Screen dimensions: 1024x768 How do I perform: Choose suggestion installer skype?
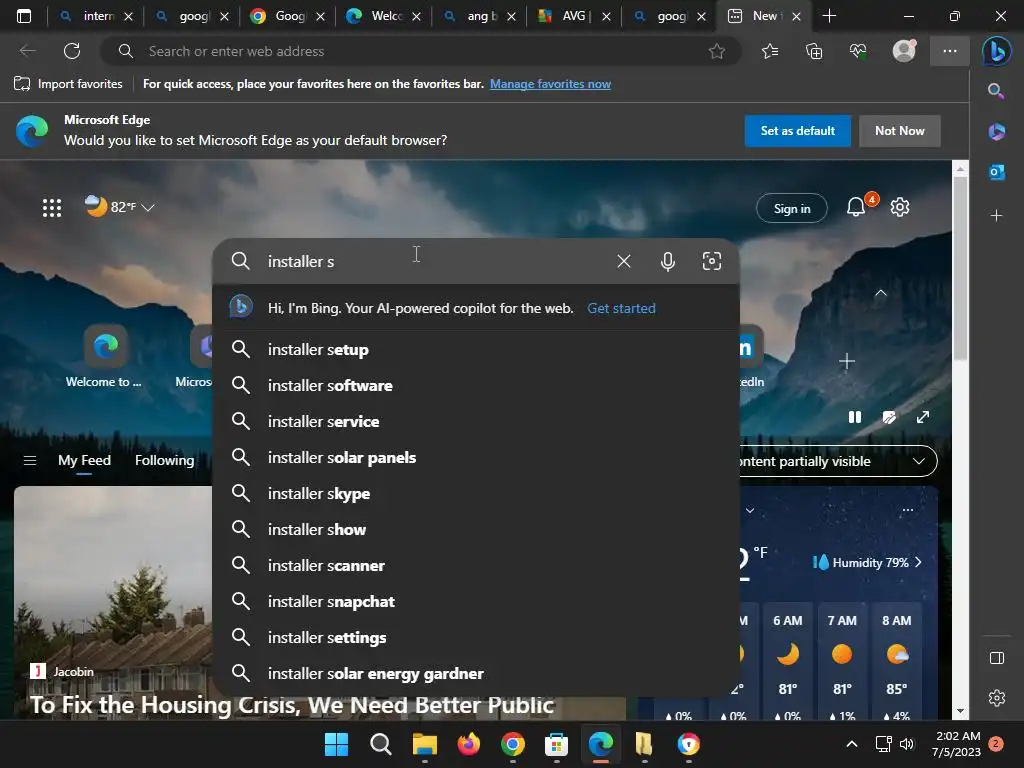476,493
